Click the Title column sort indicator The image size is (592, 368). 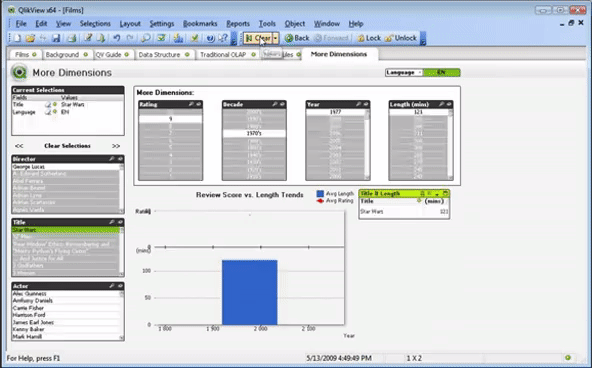[x=419, y=201]
